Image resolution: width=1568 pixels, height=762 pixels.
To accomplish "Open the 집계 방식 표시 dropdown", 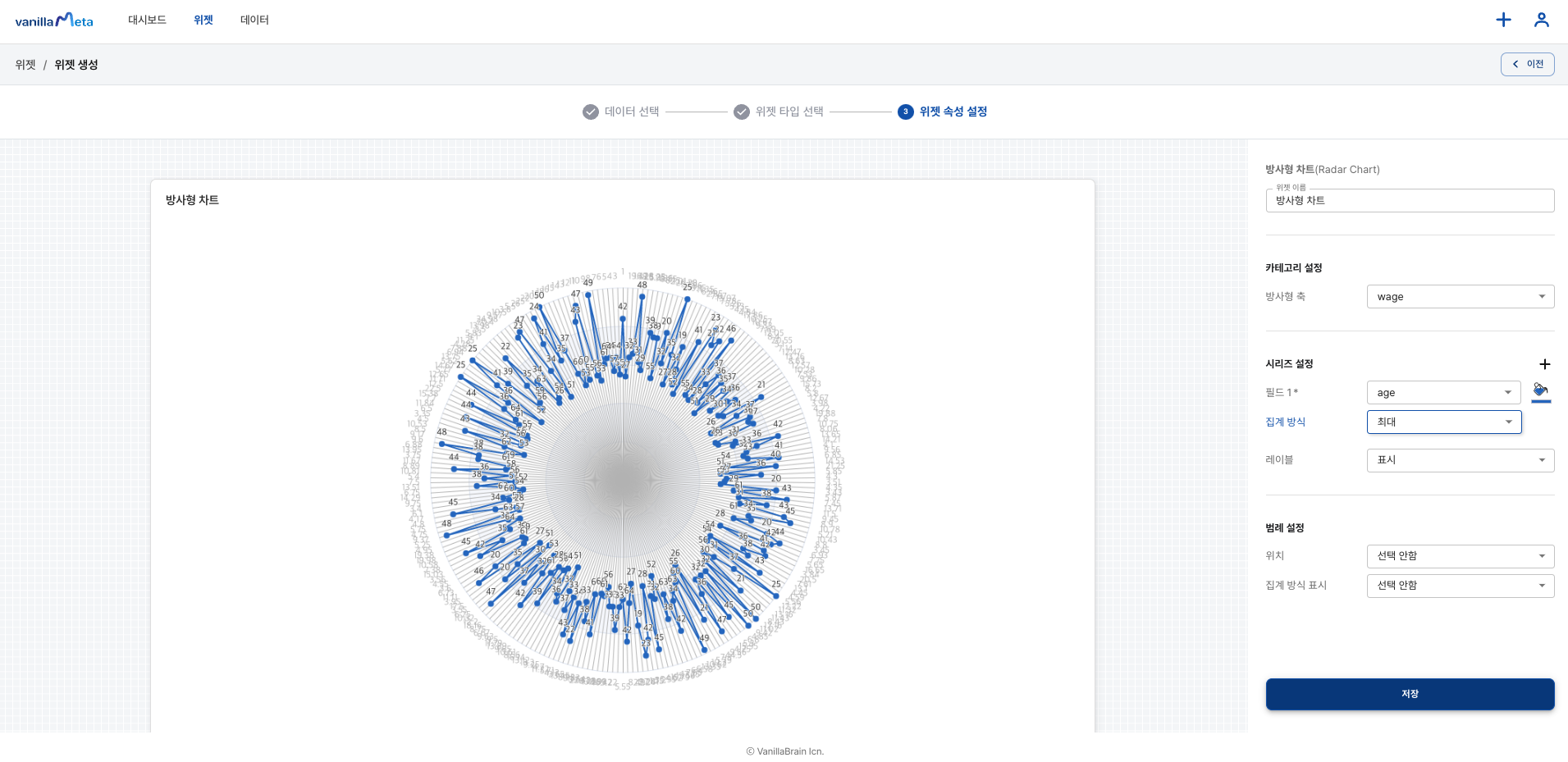I will [1461, 586].
